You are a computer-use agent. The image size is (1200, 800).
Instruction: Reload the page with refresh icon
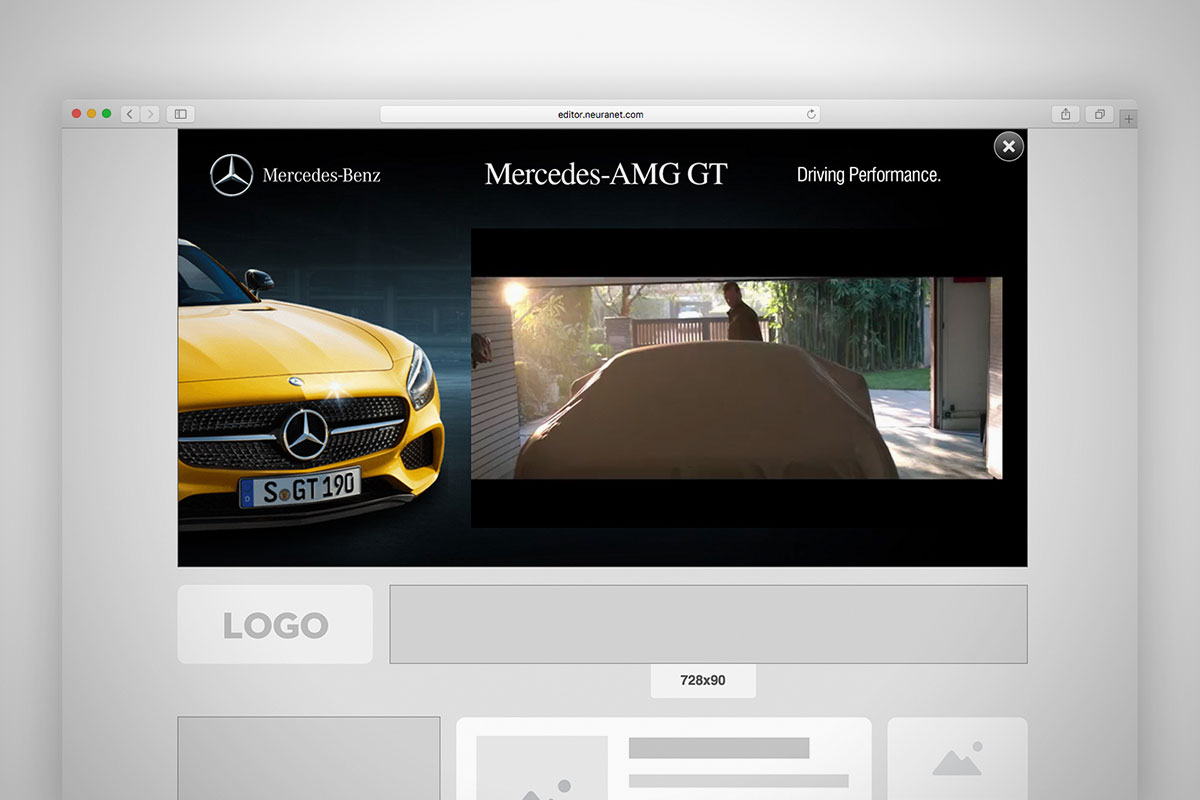pos(811,114)
